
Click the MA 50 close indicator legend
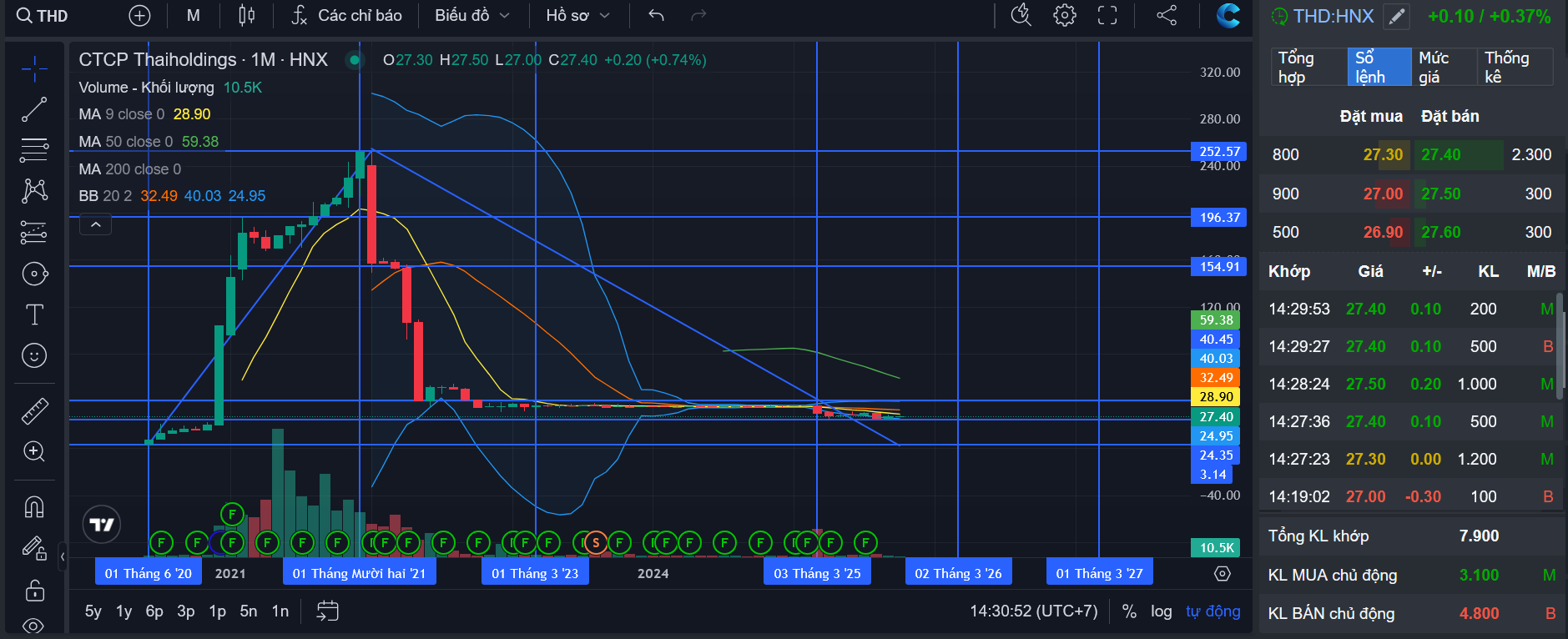pos(149,142)
